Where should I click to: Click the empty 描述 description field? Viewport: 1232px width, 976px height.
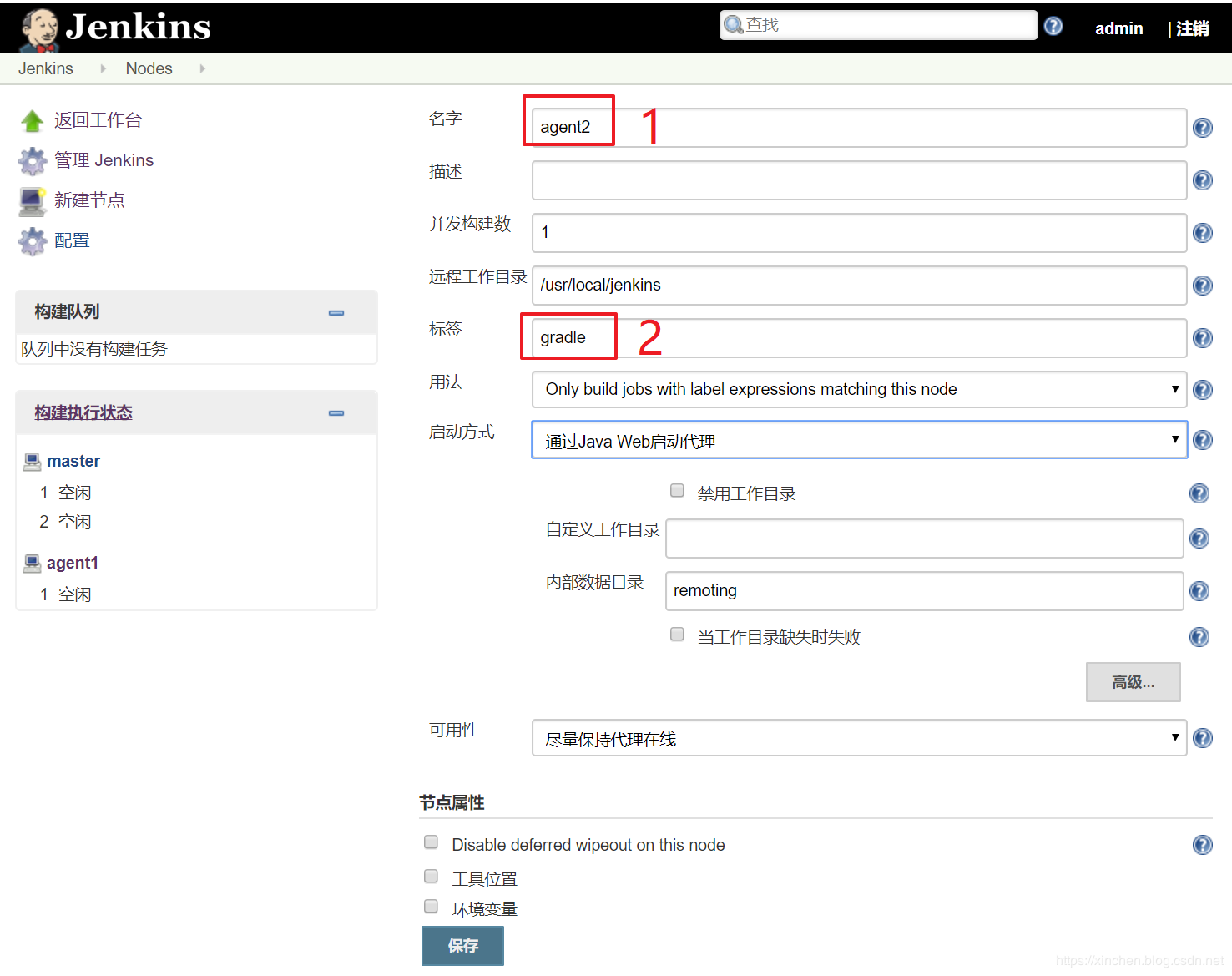coord(859,180)
